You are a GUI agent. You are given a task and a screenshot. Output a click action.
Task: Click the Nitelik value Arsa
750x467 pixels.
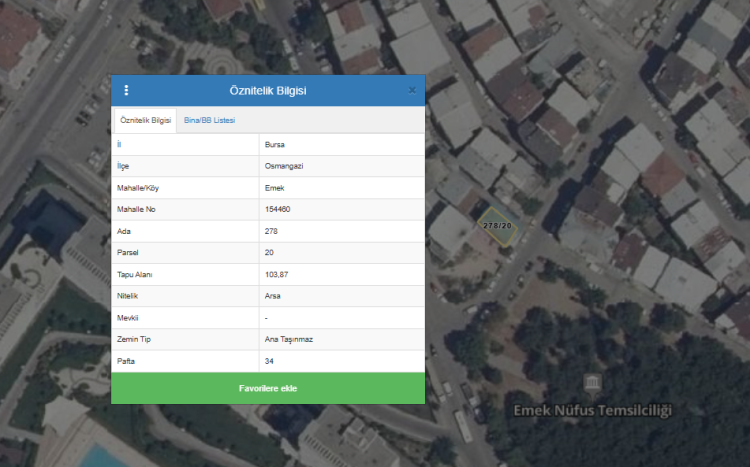tap(273, 296)
